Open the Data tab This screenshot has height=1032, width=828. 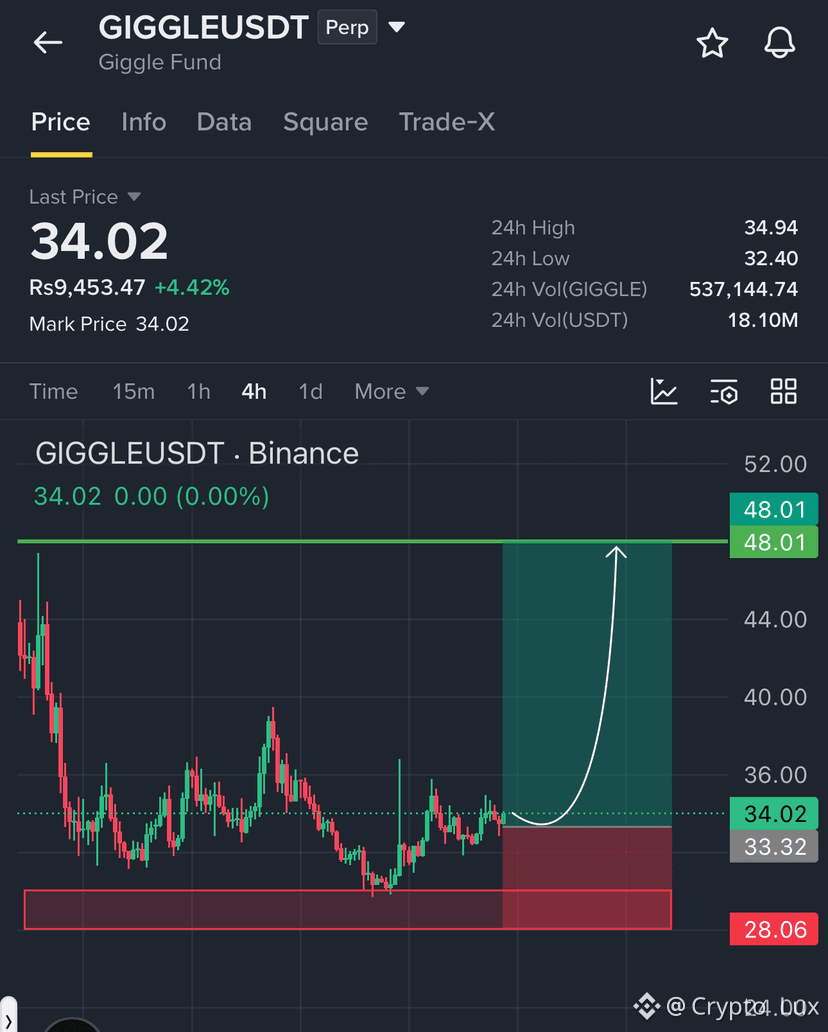click(x=224, y=122)
